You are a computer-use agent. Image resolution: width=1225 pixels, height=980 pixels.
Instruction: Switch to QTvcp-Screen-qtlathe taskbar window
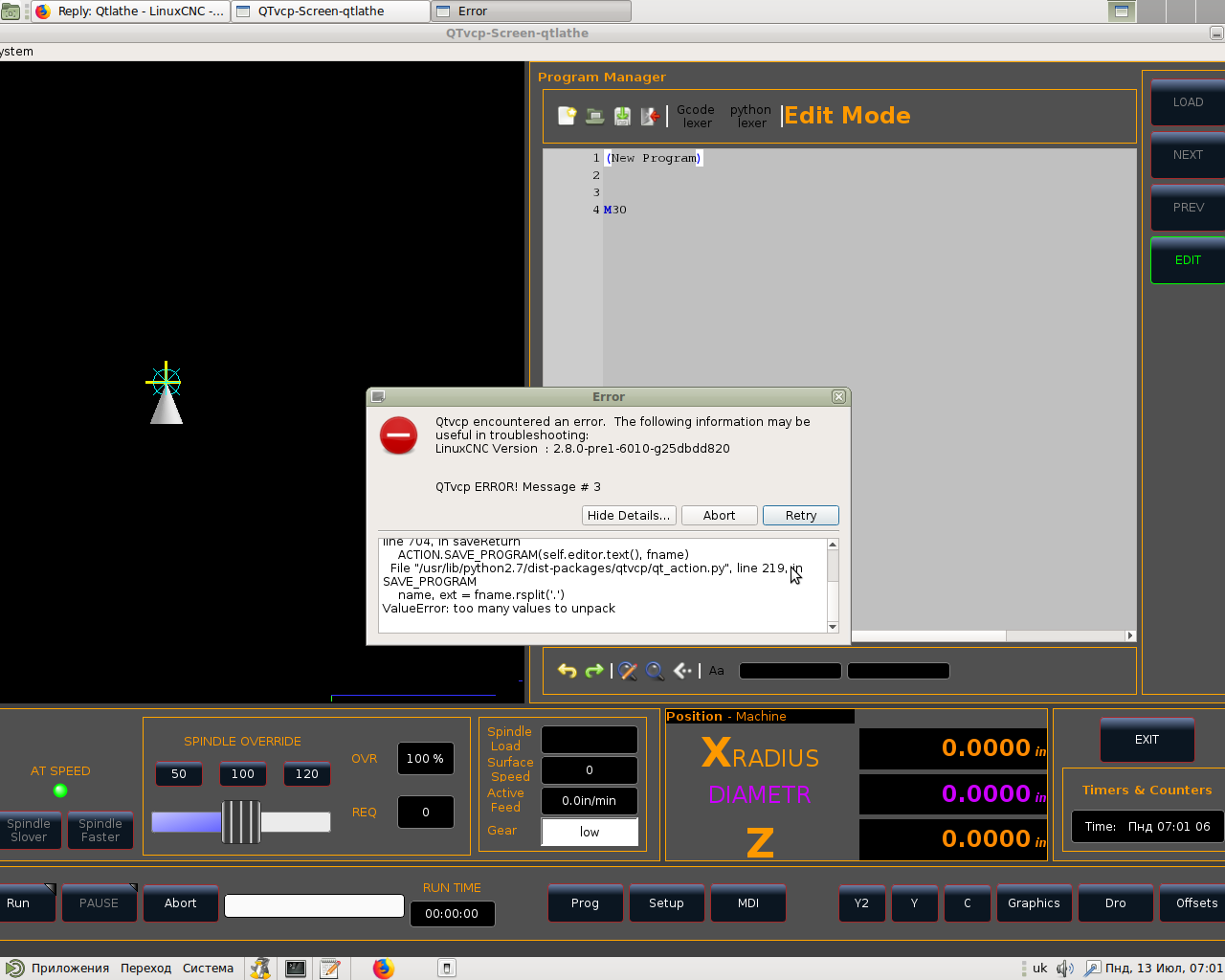pos(331,11)
